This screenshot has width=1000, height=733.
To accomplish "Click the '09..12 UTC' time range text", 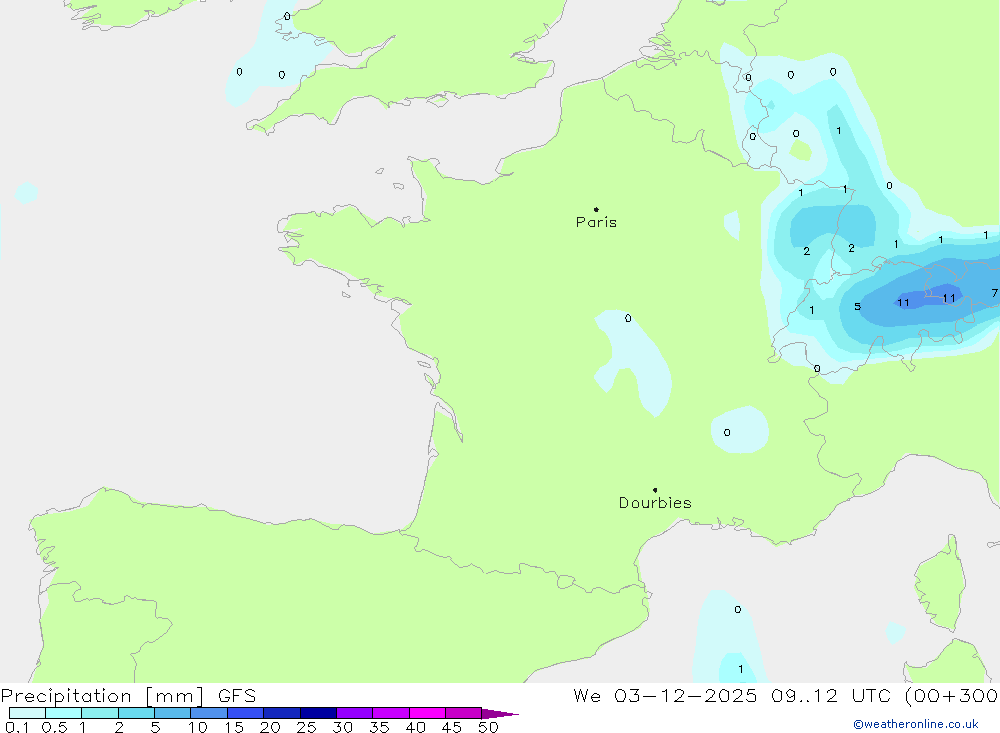I will pos(830,695).
